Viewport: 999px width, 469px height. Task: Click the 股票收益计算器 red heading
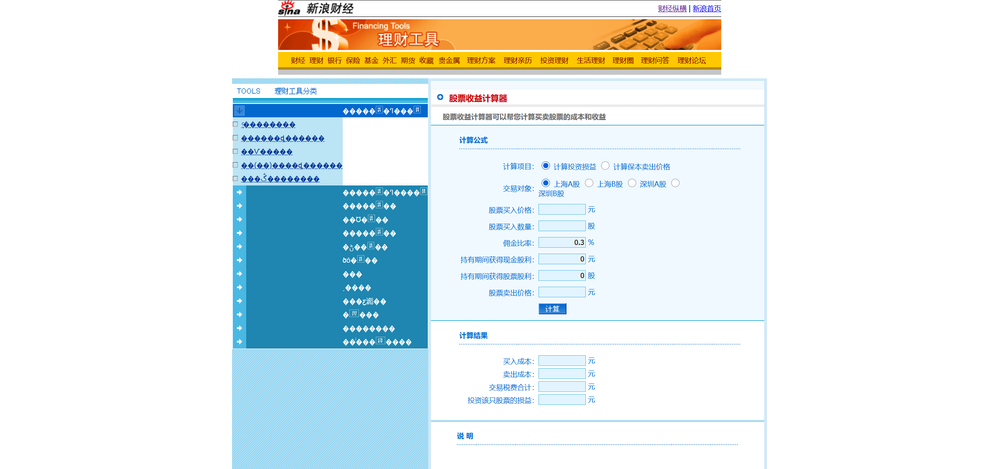click(478, 98)
